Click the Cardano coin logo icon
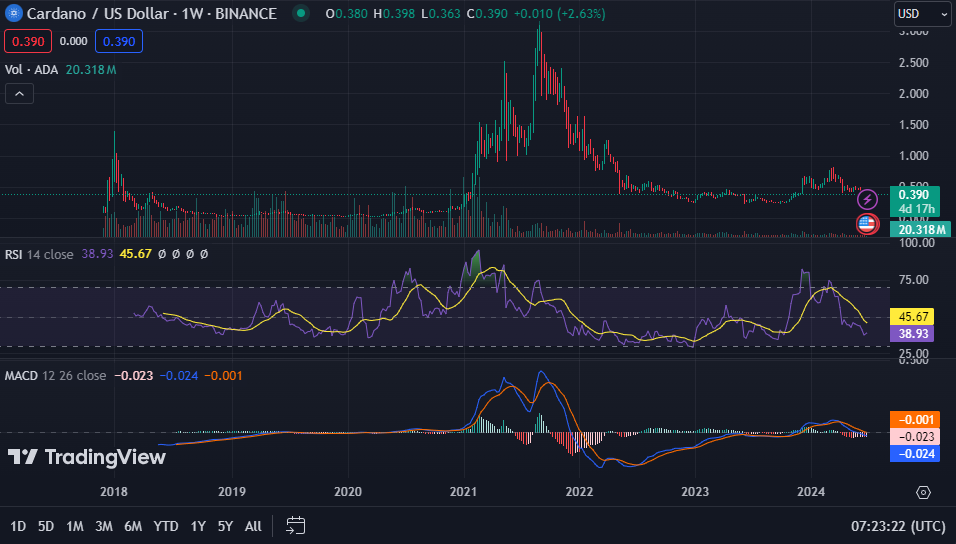956x544 pixels. pos(13,13)
